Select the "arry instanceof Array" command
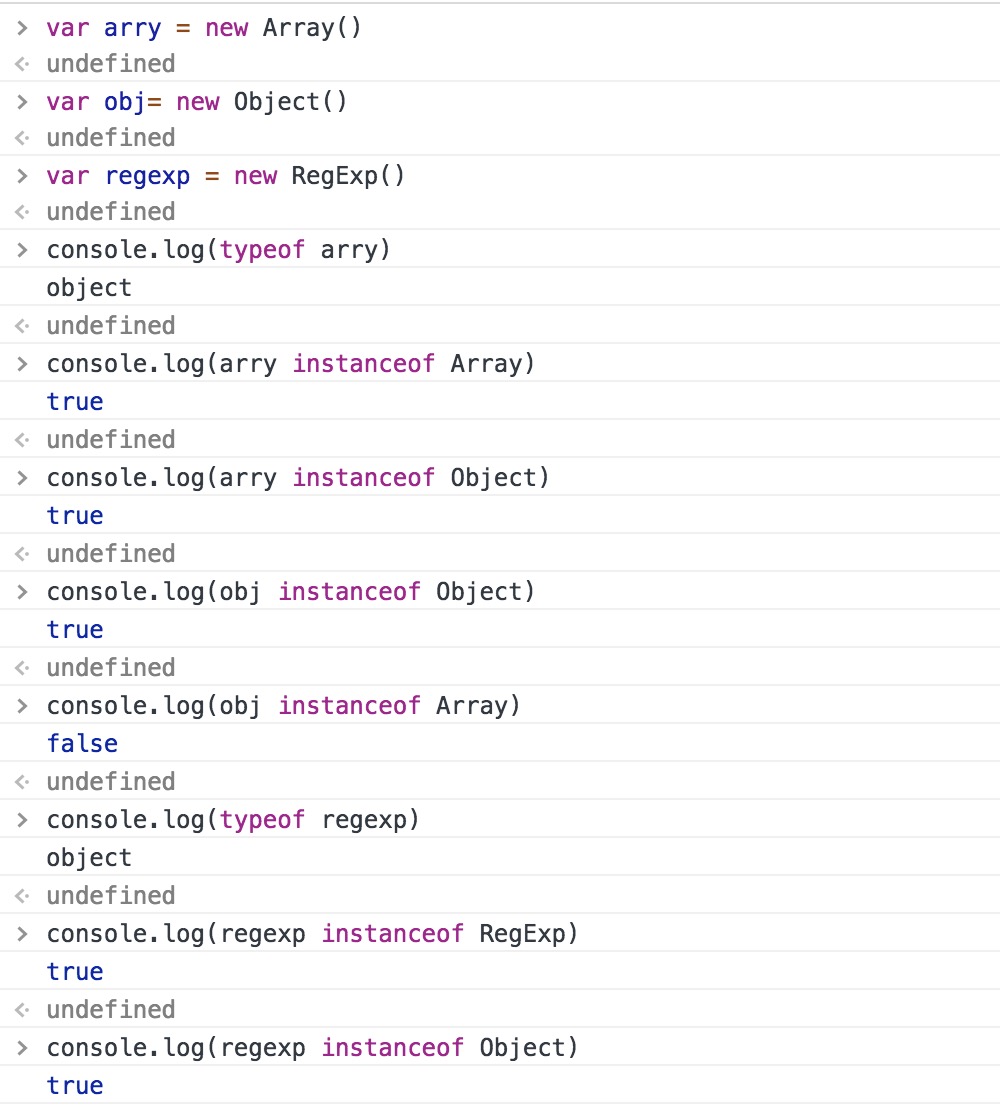 click(291, 363)
